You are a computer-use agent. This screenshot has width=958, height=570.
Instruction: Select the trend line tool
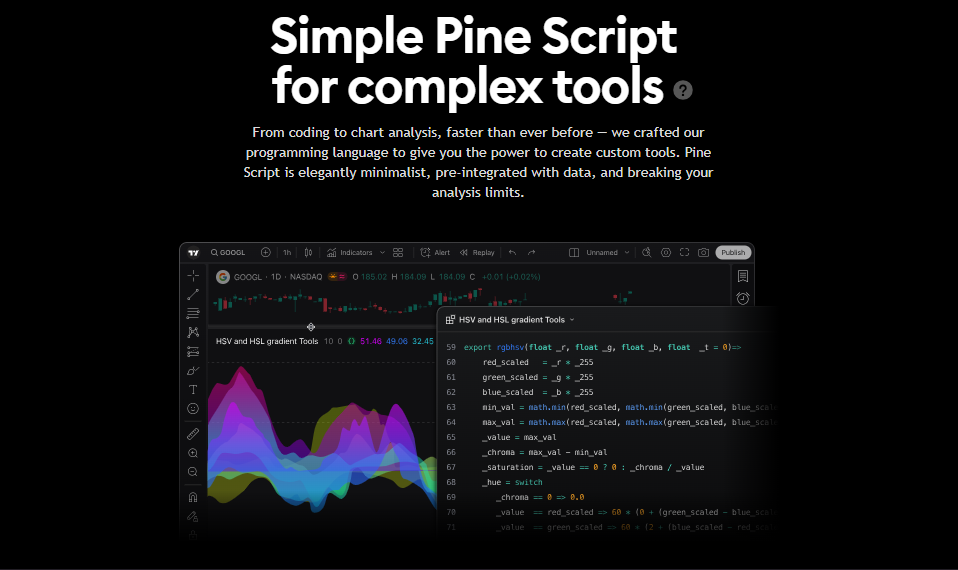point(193,294)
